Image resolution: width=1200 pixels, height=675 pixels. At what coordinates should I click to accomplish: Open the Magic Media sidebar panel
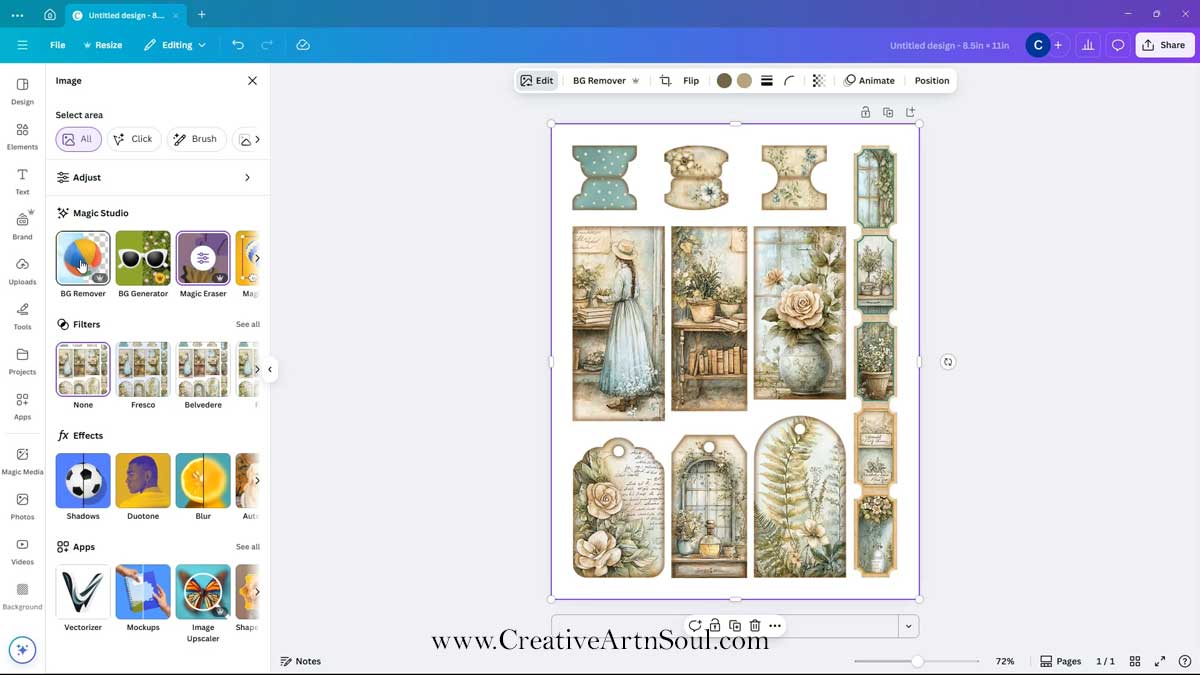22,461
